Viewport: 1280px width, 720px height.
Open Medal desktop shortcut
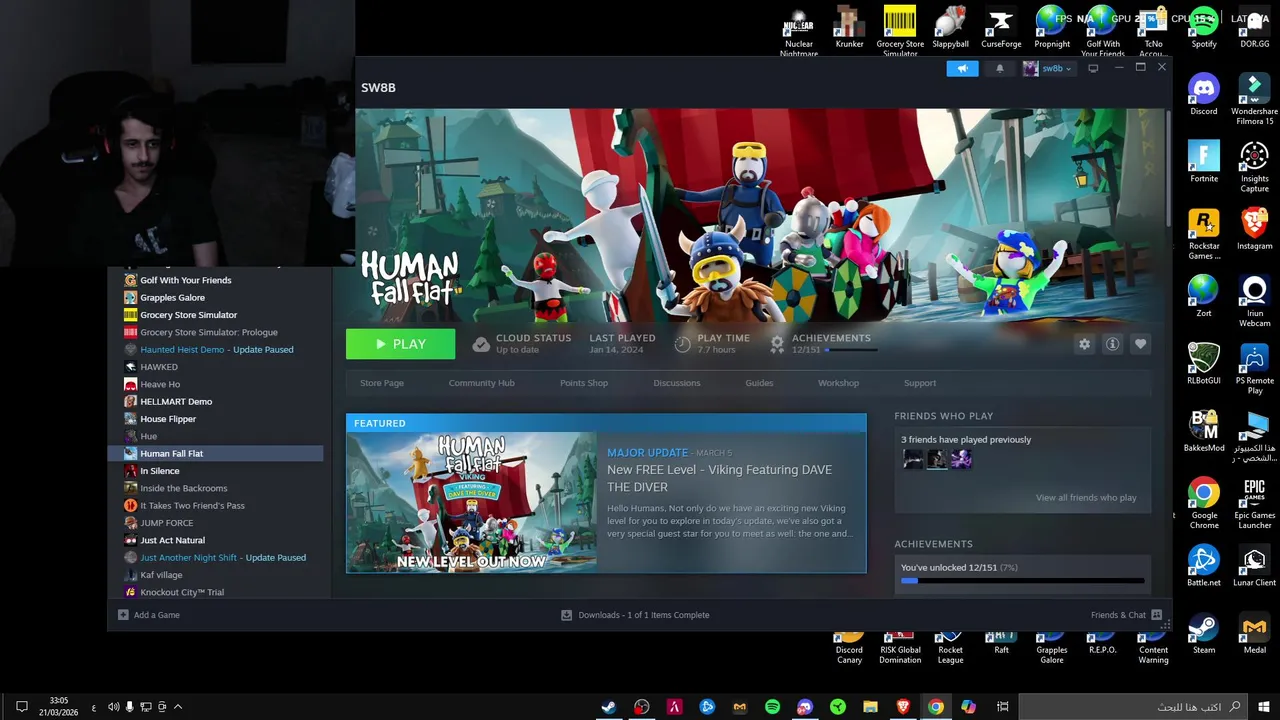point(1254,633)
